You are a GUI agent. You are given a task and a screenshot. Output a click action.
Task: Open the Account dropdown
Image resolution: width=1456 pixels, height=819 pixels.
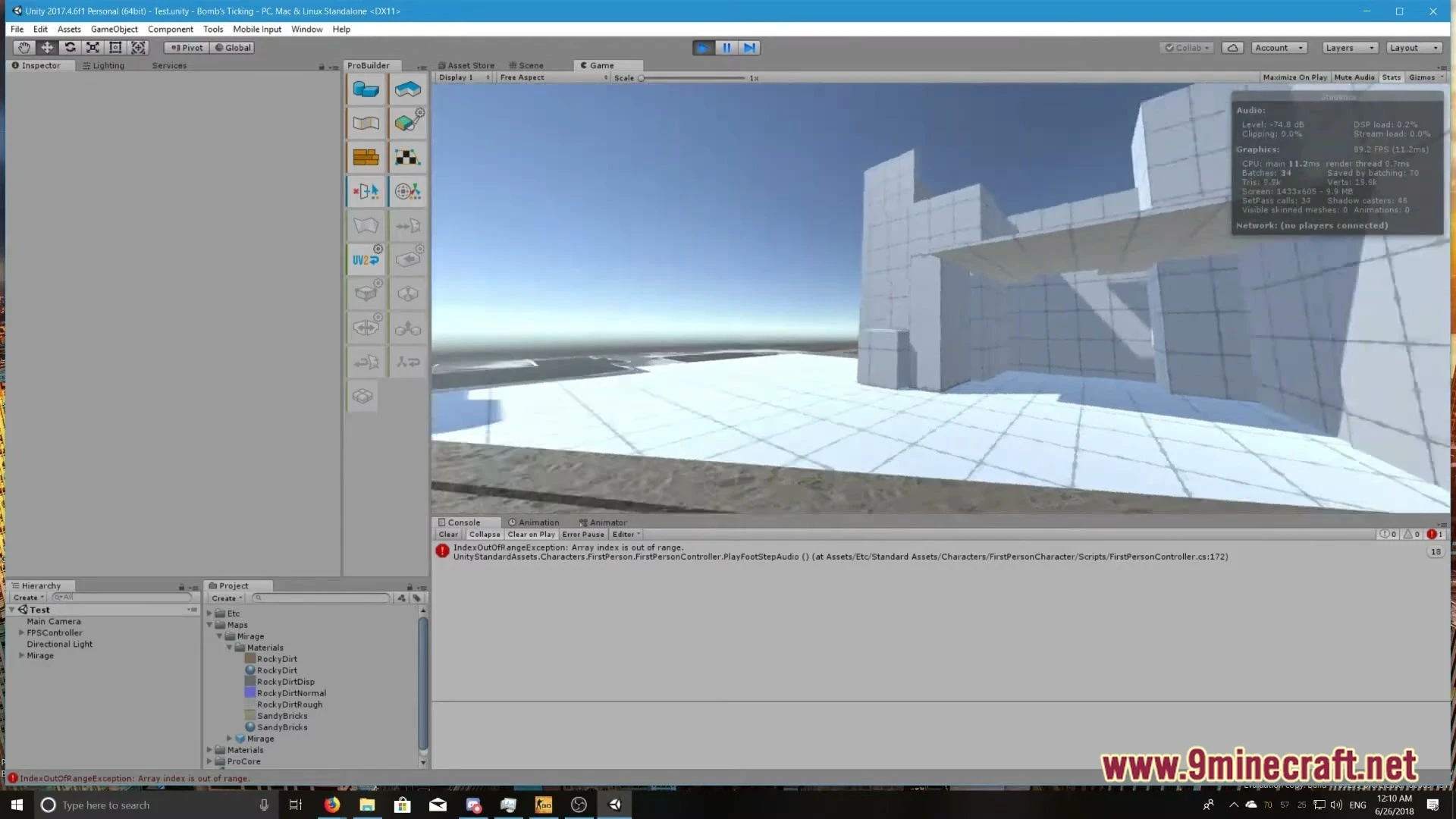(1279, 48)
